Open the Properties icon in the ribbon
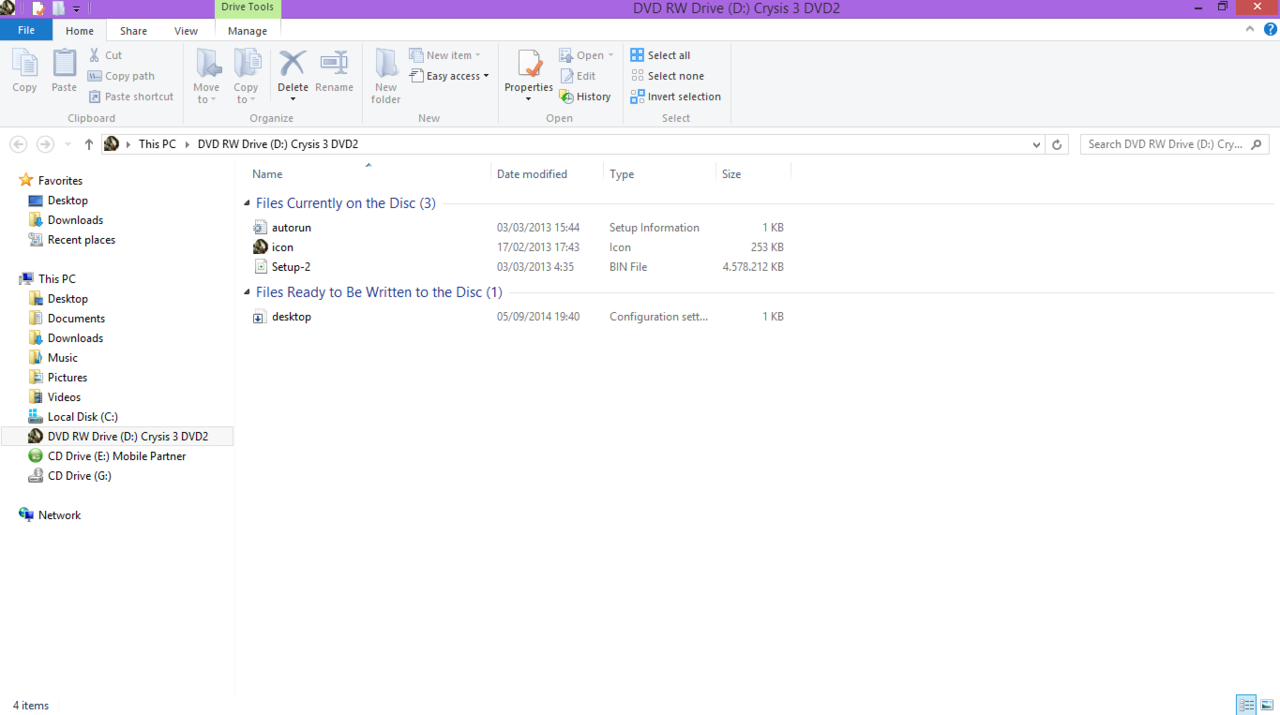 click(529, 64)
